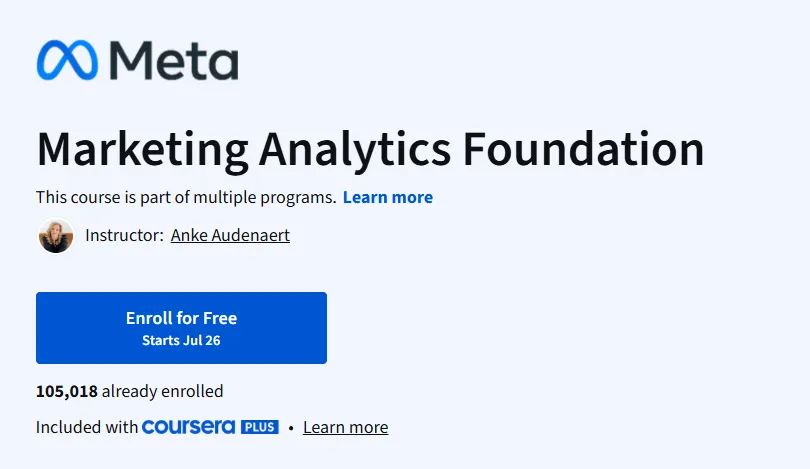The width and height of the screenshot is (810, 469).
Task: Click the blue PLUS badge
Action: click(259, 427)
